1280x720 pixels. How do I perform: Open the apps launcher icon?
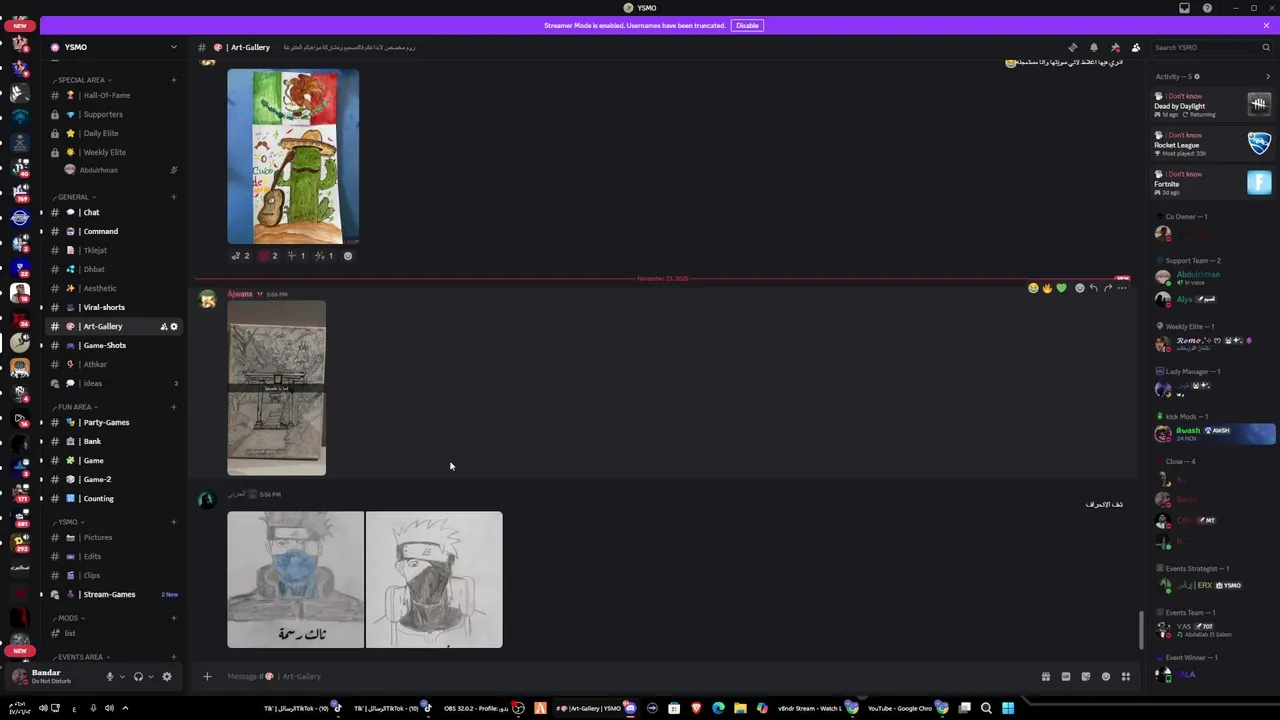point(1126,677)
